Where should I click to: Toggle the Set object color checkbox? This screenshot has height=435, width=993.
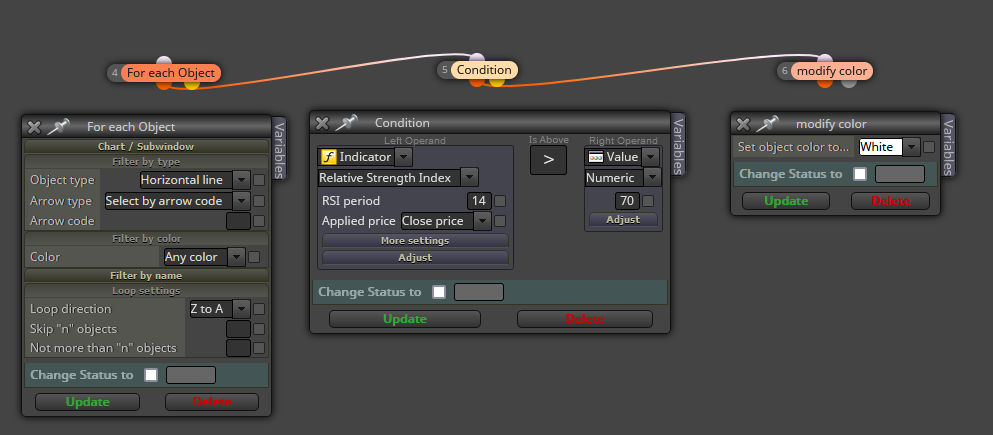(x=928, y=147)
